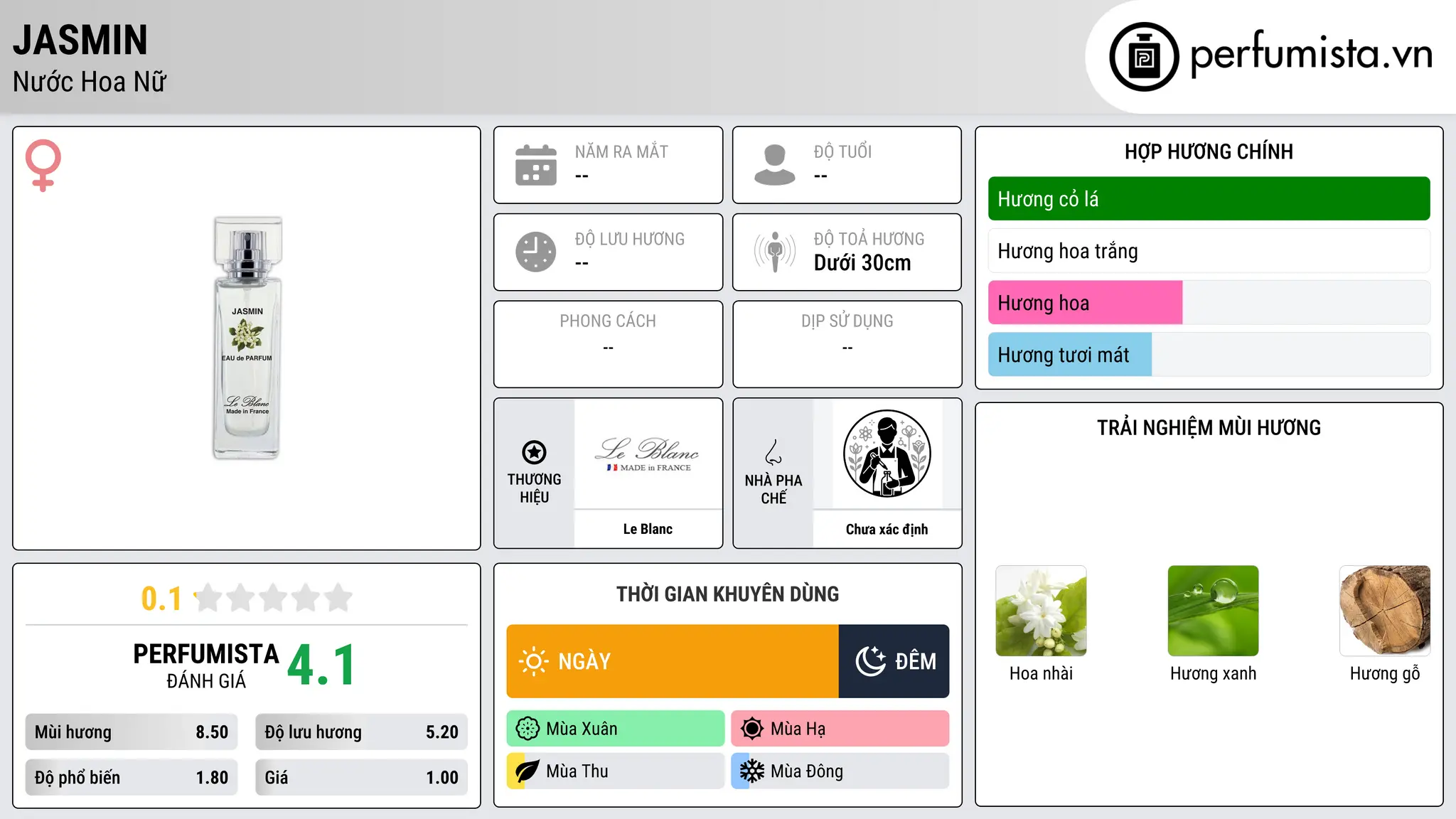
Task: Click the Le Blanc brand name link
Action: tap(648, 529)
